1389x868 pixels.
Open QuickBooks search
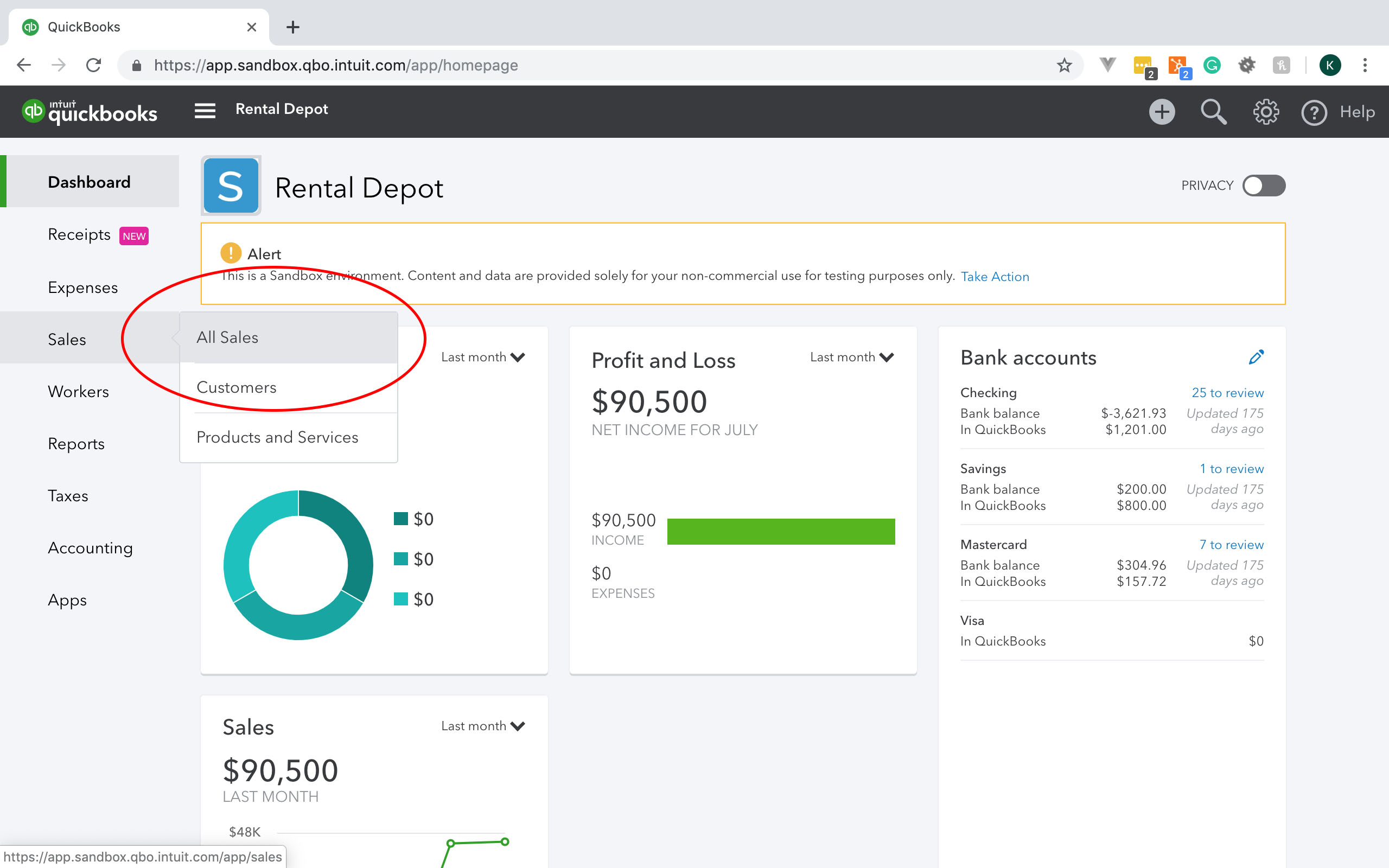click(x=1212, y=112)
